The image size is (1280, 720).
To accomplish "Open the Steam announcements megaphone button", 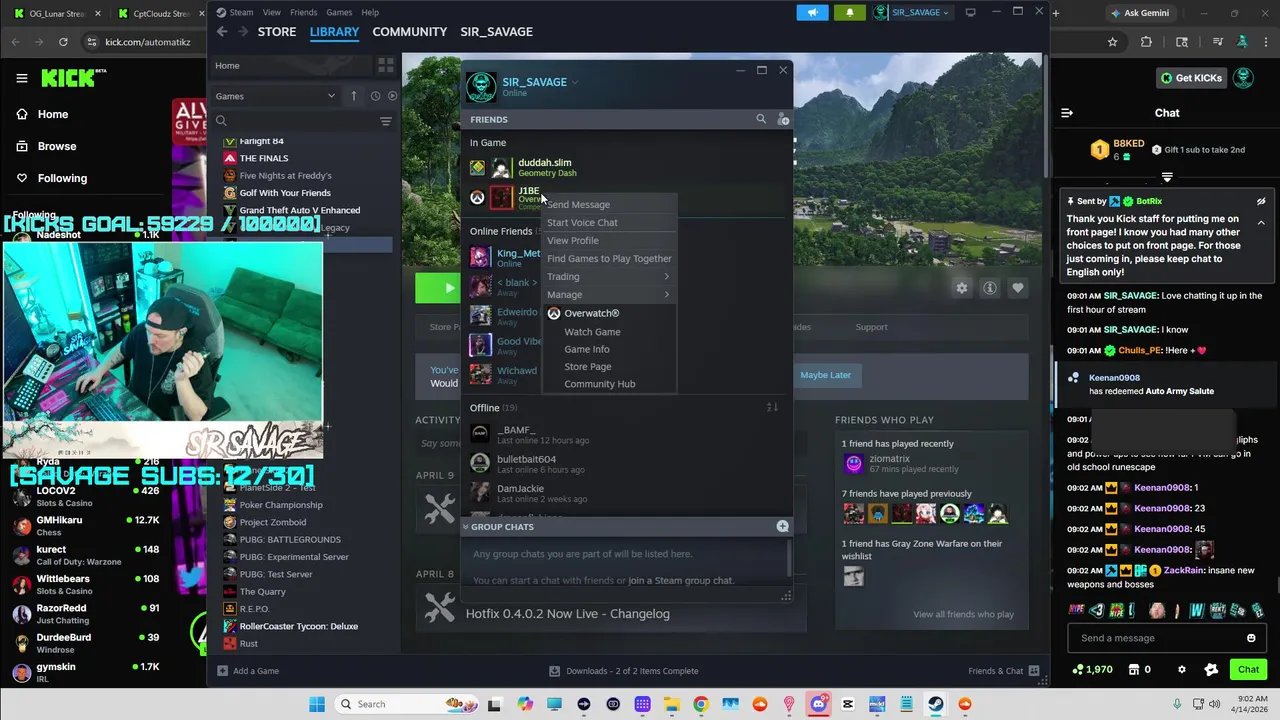I will [812, 12].
